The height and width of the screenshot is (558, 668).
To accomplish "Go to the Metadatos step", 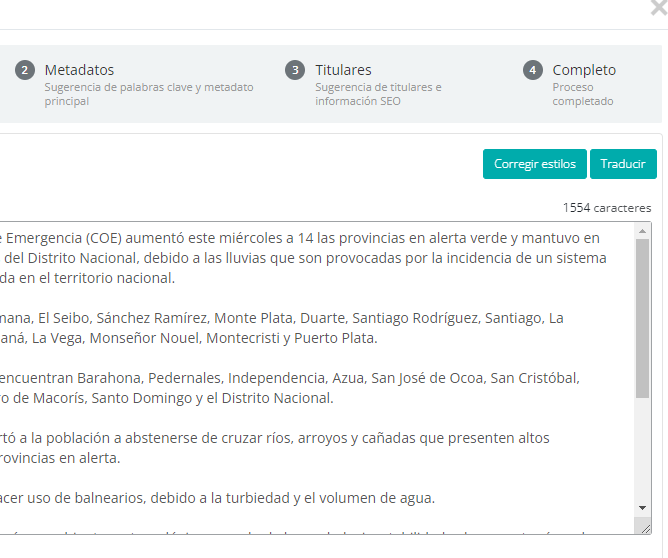I will point(79,70).
